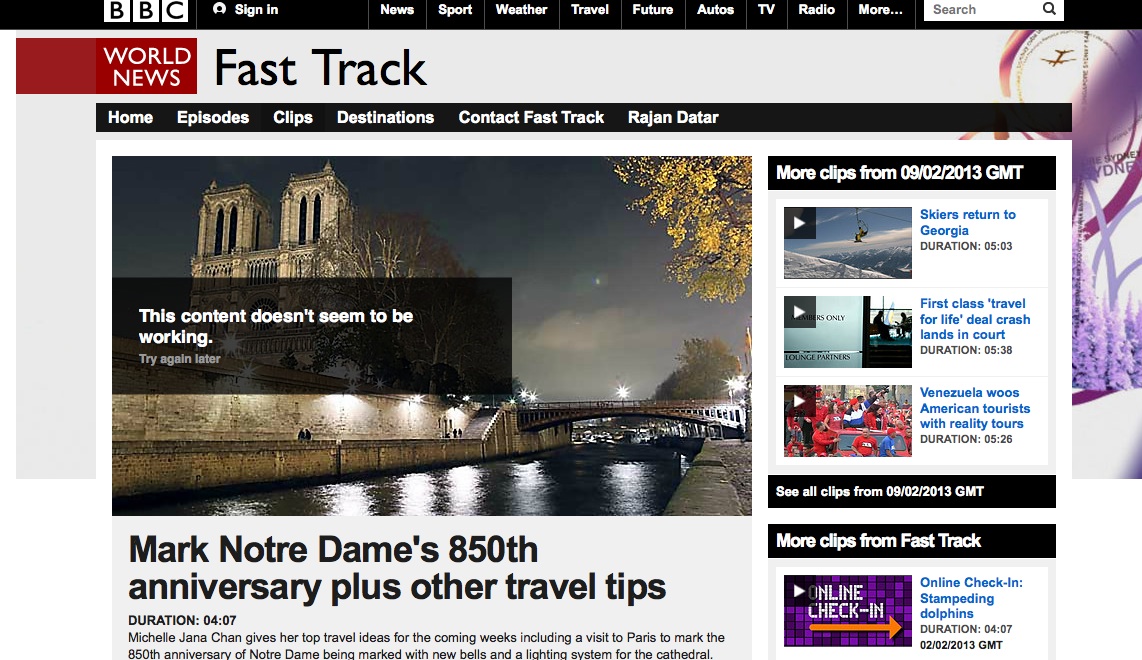Image resolution: width=1142 pixels, height=660 pixels.
Task: Open the Weather section
Action: 521,10
